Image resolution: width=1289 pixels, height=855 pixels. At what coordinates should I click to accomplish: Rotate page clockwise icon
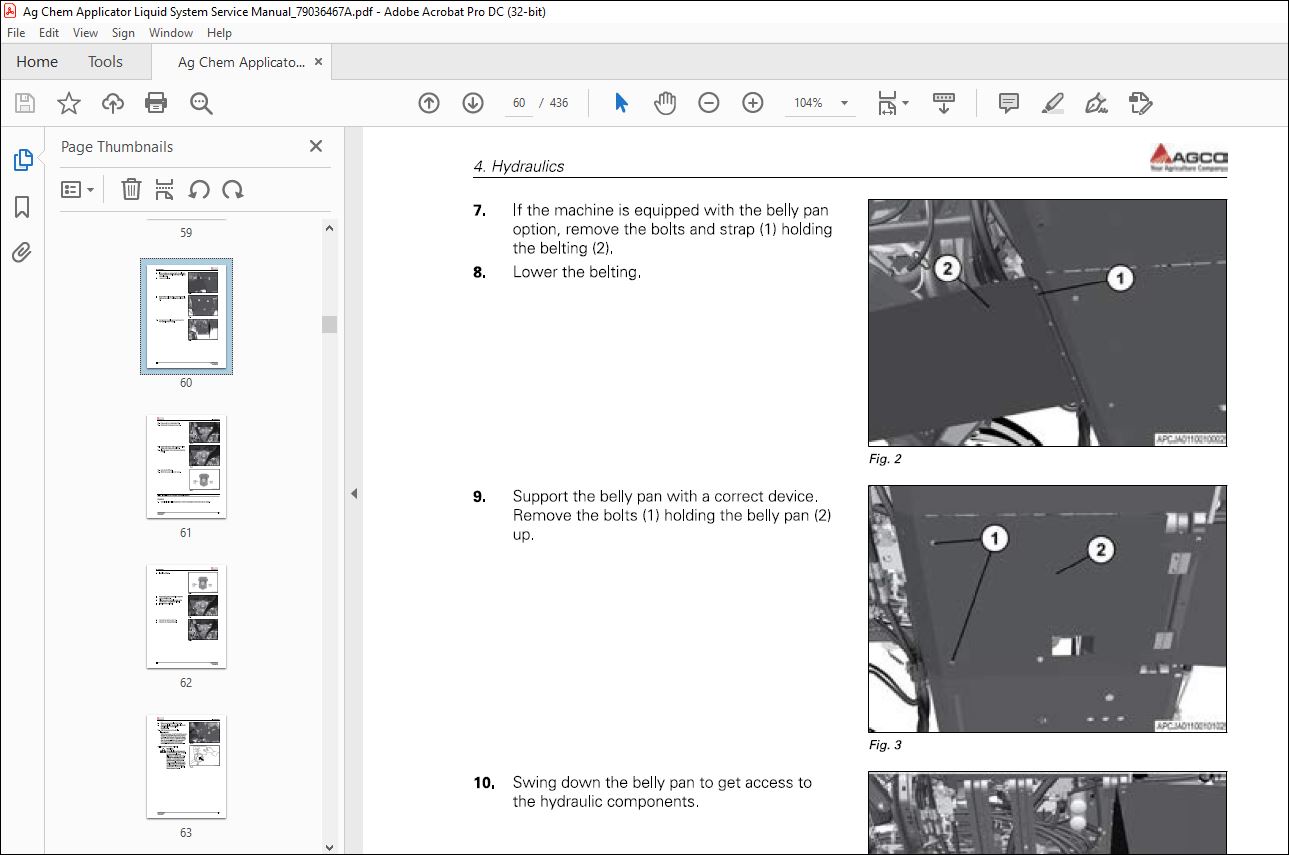pyautogui.click(x=233, y=189)
